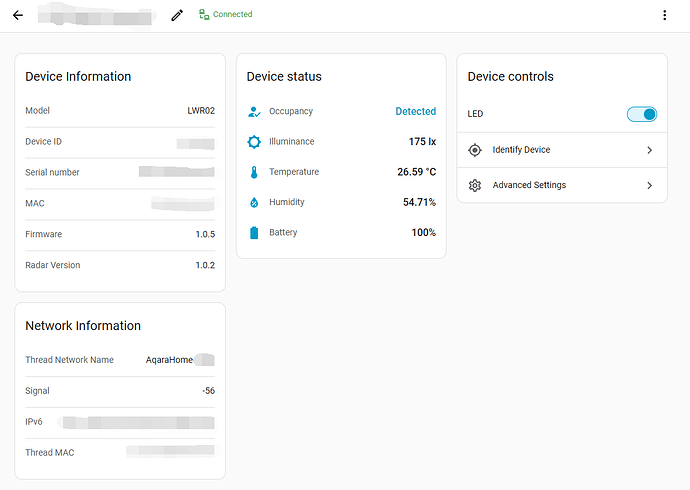Open Identify Device option

pos(562,150)
